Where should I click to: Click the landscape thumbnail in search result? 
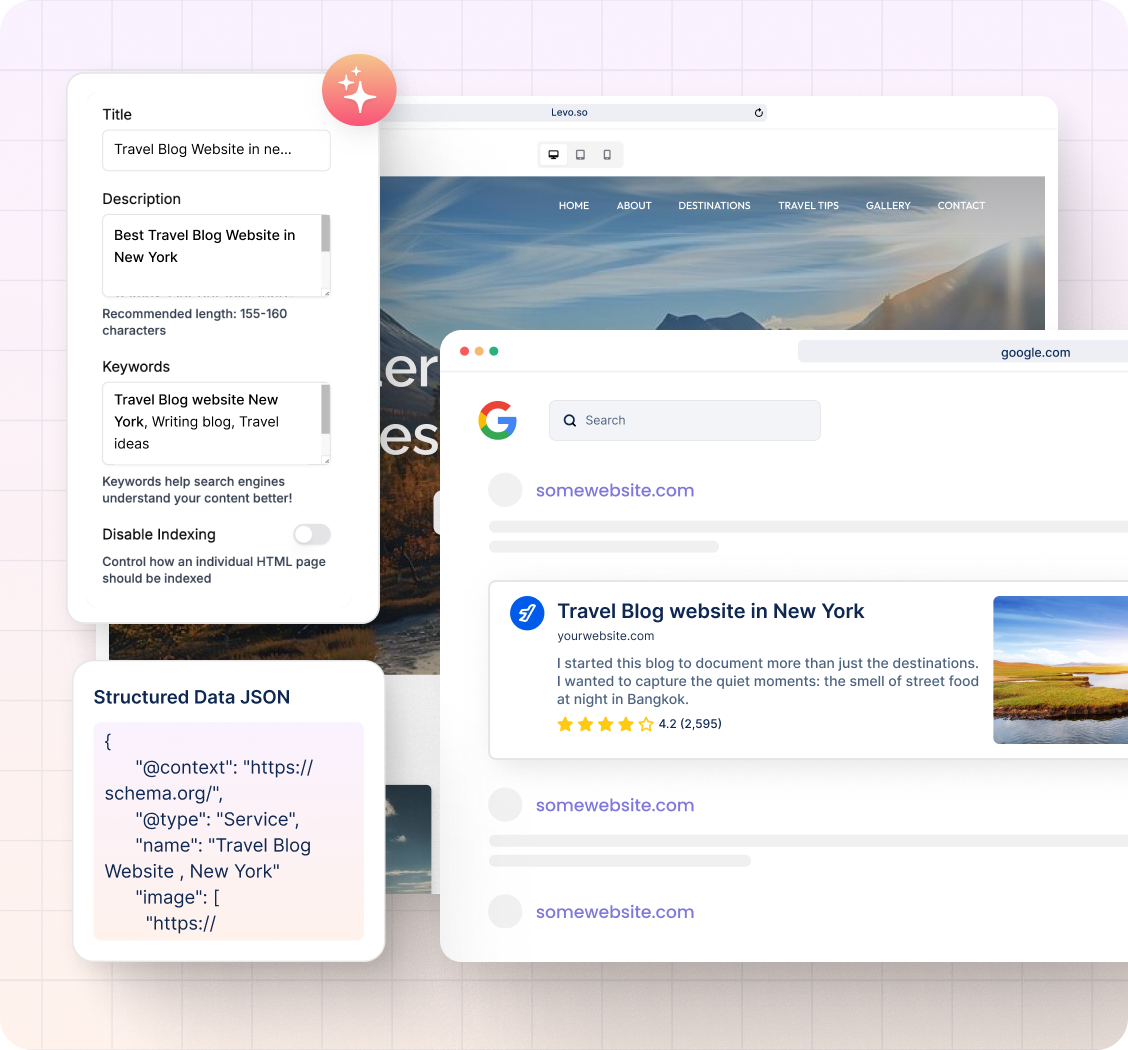tap(1060, 670)
